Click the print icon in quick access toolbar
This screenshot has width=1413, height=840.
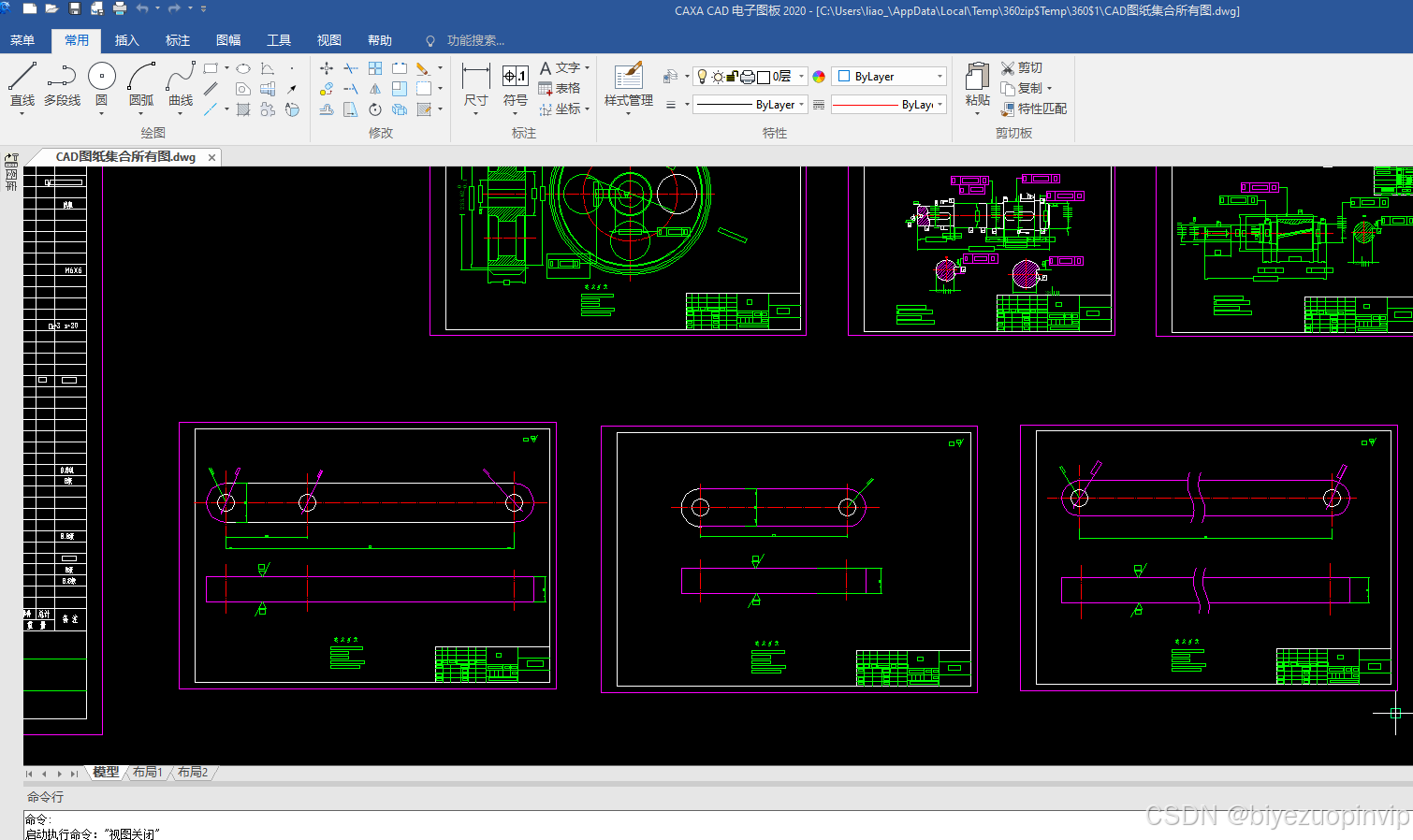click(x=120, y=8)
